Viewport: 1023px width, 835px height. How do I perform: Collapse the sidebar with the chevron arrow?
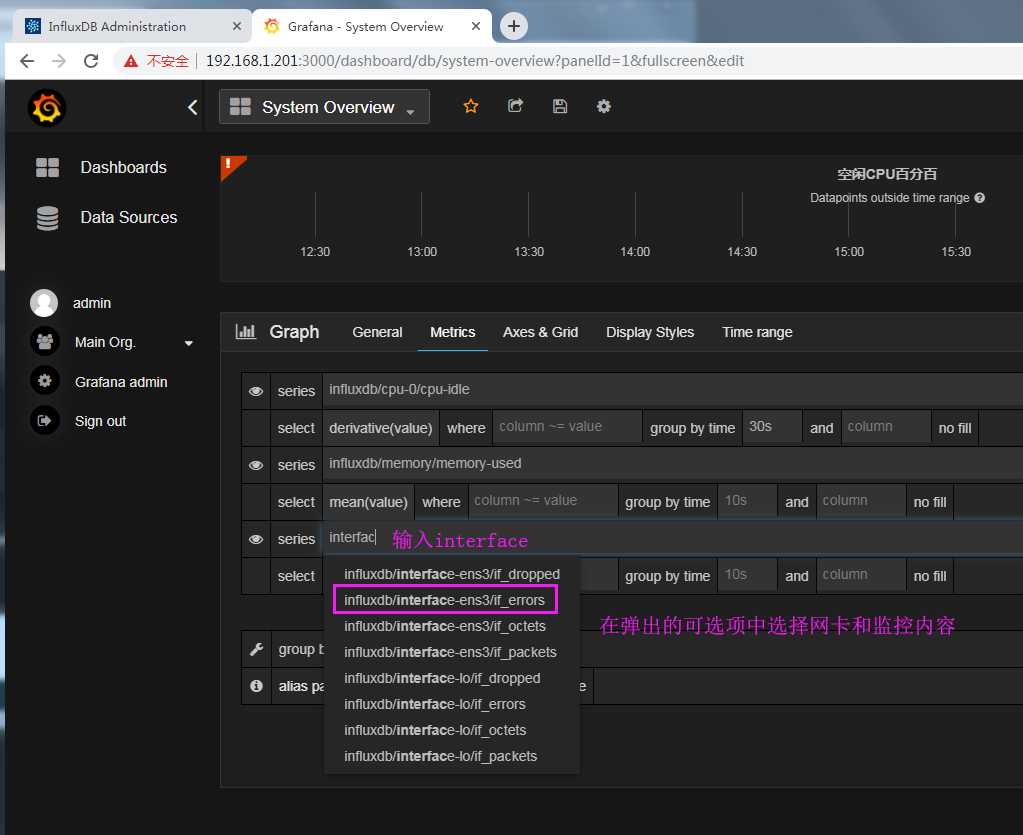pos(192,108)
